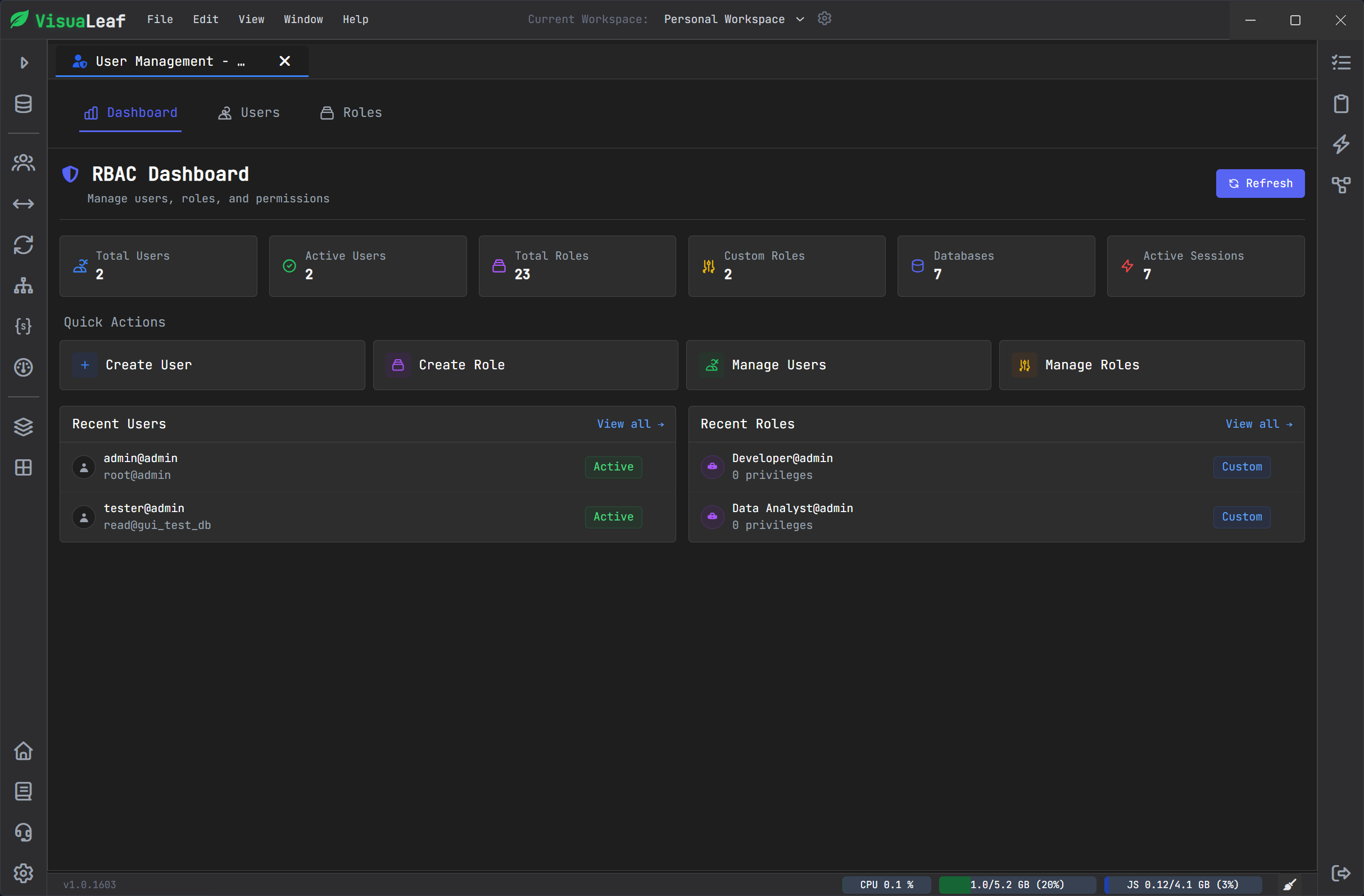The height and width of the screenshot is (896, 1364).
Task: Open the hierarchy tree icon in sidebar
Action: pos(24,286)
